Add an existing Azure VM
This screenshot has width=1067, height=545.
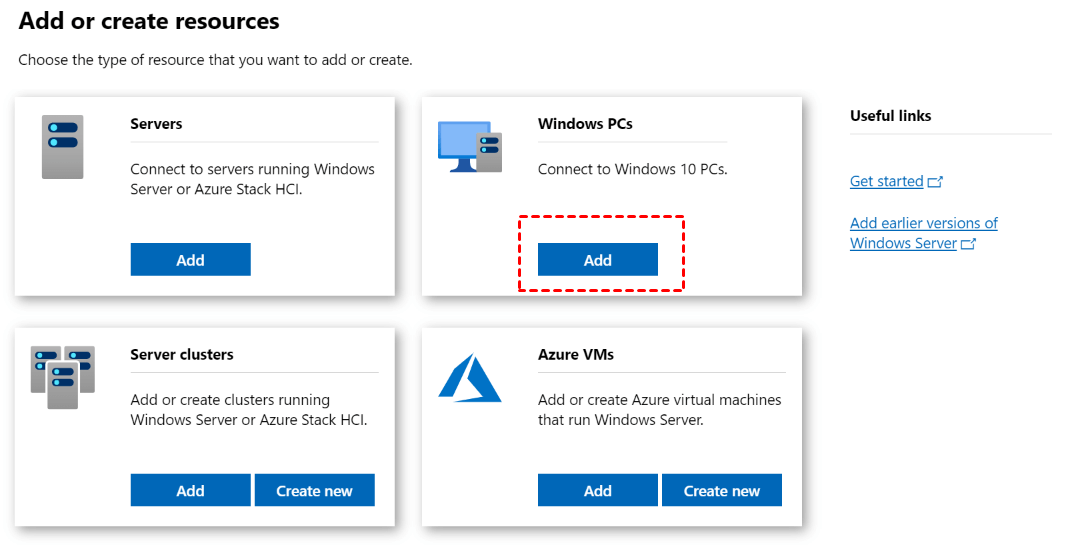(597, 490)
